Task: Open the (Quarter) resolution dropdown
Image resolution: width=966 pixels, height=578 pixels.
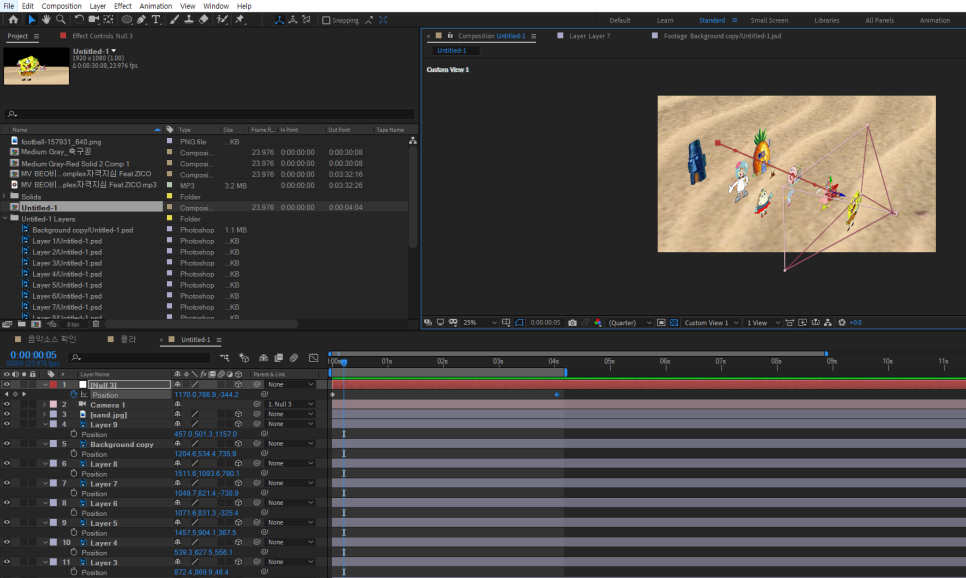Action: (x=629, y=322)
